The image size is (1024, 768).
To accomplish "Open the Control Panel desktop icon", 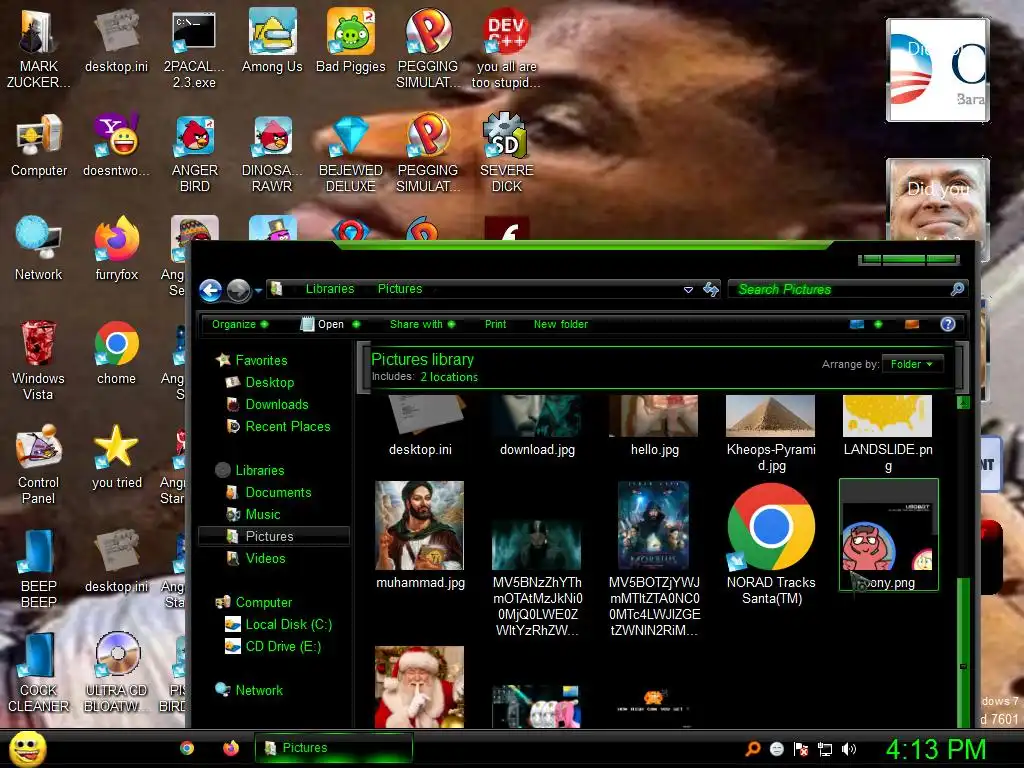I will point(39,465).
